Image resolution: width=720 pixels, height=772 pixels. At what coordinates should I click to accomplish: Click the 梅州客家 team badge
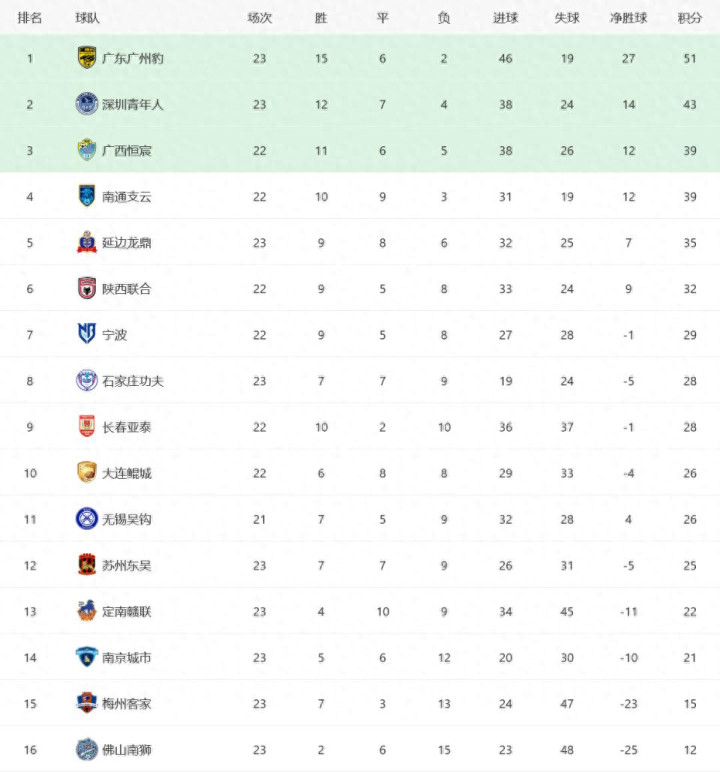[87, 703]
